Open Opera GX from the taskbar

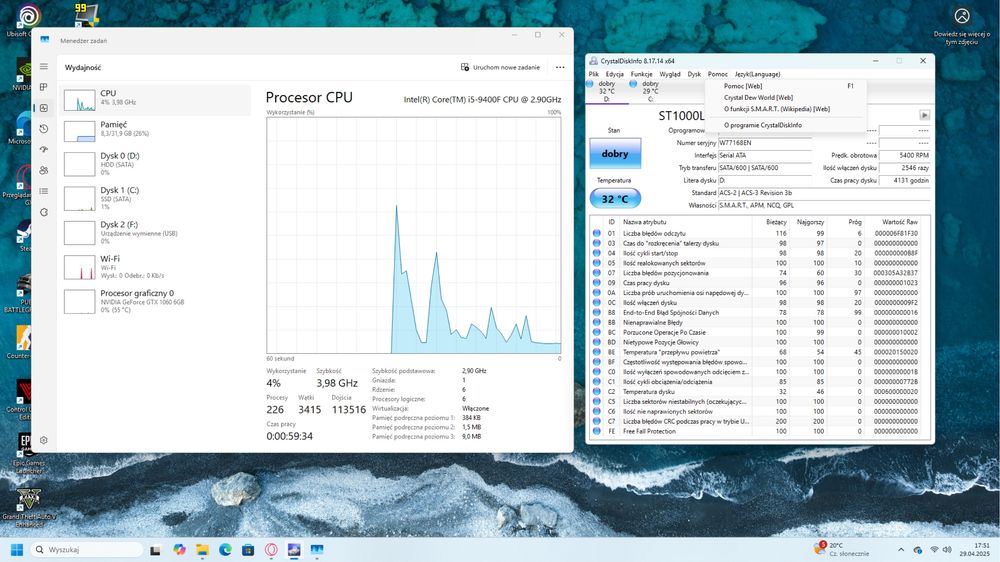point(271,550)
